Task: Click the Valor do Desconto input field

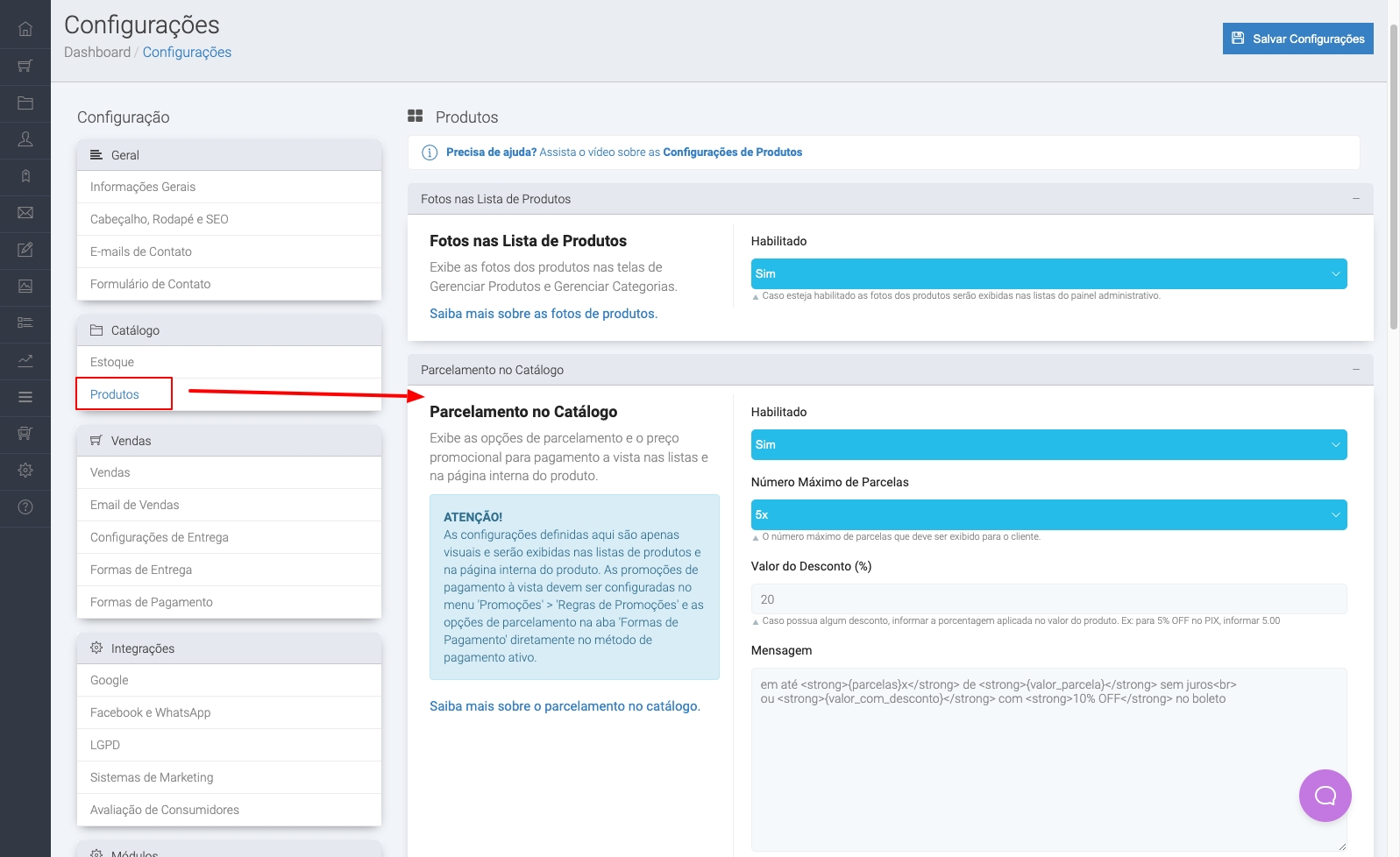Action: click(x=1048, y=599)
